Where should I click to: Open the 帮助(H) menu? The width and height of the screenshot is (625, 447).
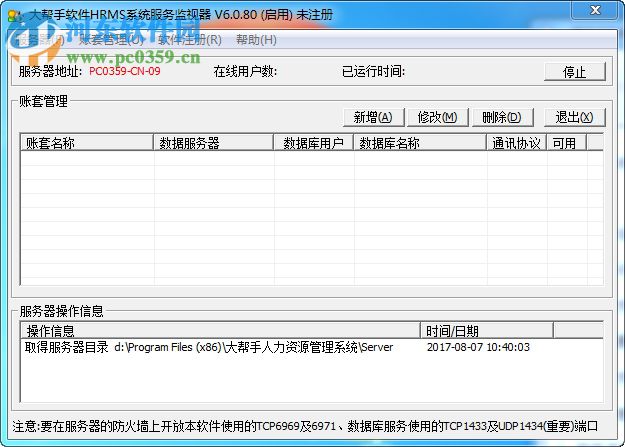(256, 40)
